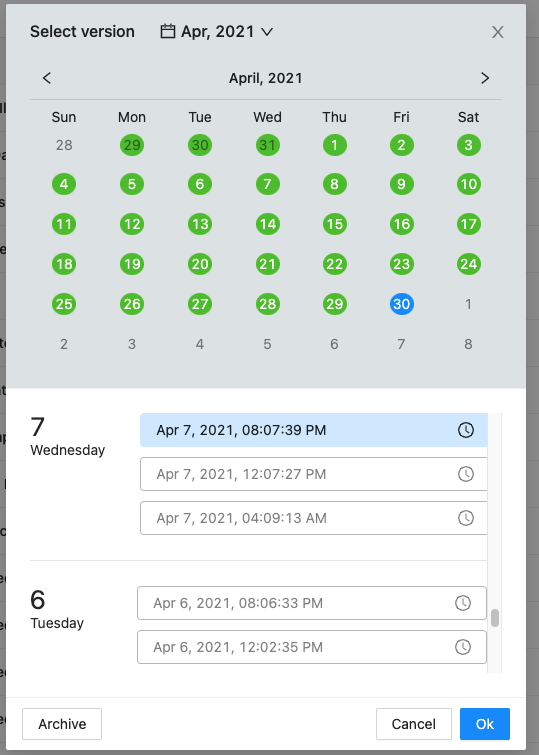Select version Apr 7, 2021, 12:07:27 PM
Image resolution: width=539 pixels, height=755 pixels.
tap(314, 474)
